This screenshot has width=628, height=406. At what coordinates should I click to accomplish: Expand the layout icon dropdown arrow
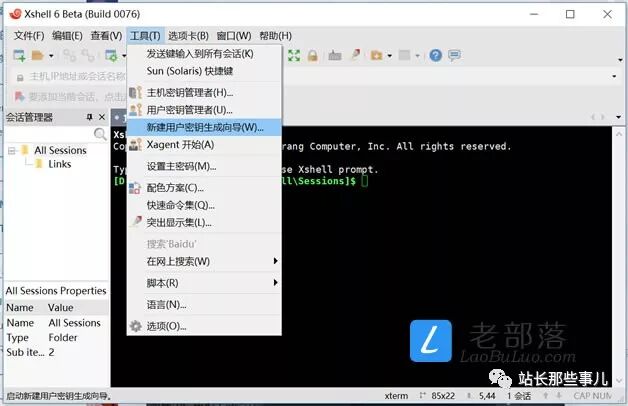pos(417,56)
